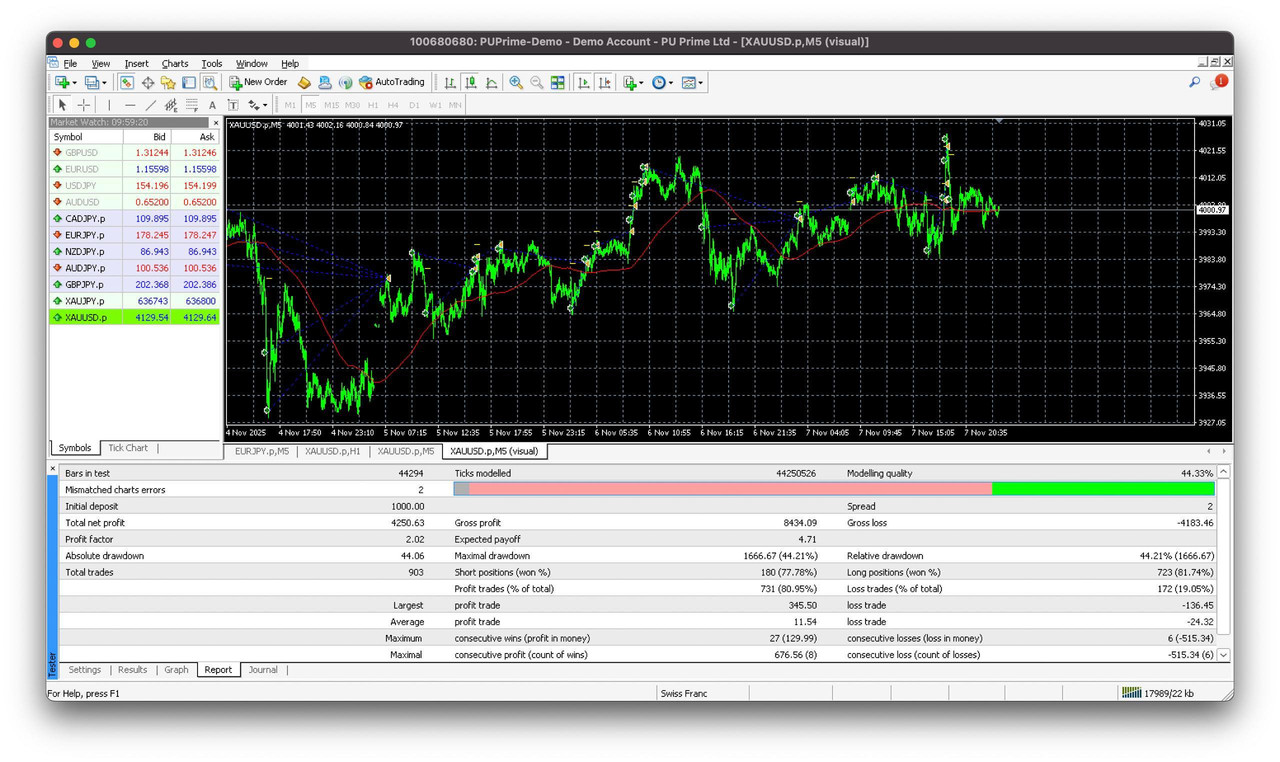Switch timeframe to M15
The height and width of the screenshot is (762, 1280).
click(331, 104)
